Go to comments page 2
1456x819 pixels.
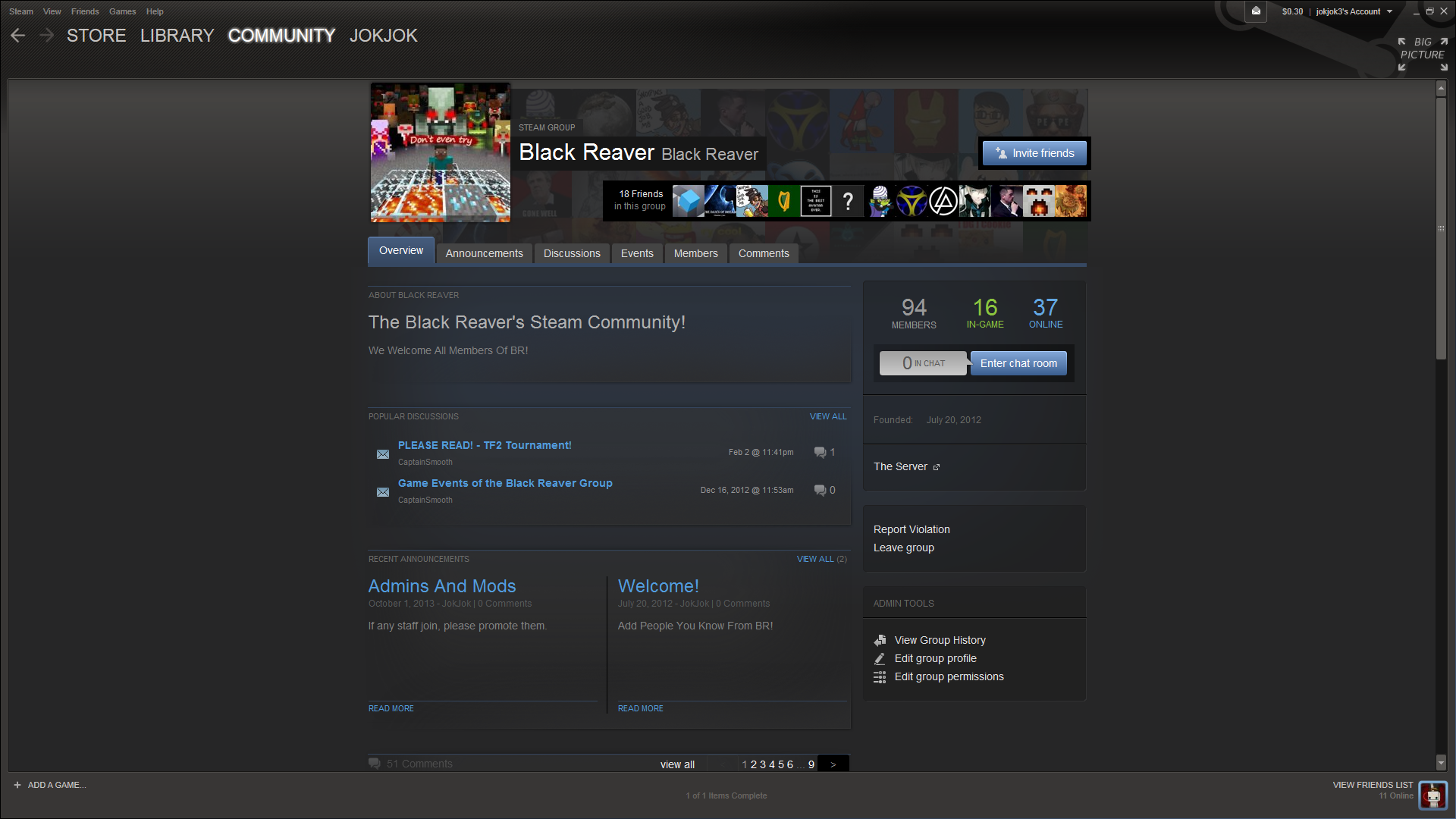tap(754, 764)
